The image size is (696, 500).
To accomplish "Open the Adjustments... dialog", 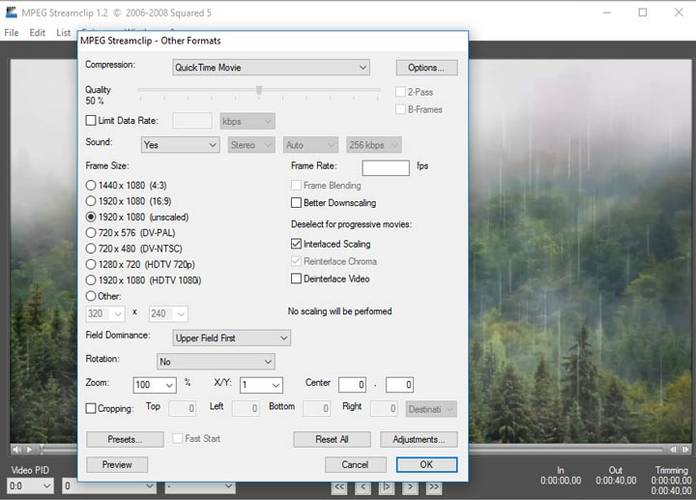I will point(419,439).
